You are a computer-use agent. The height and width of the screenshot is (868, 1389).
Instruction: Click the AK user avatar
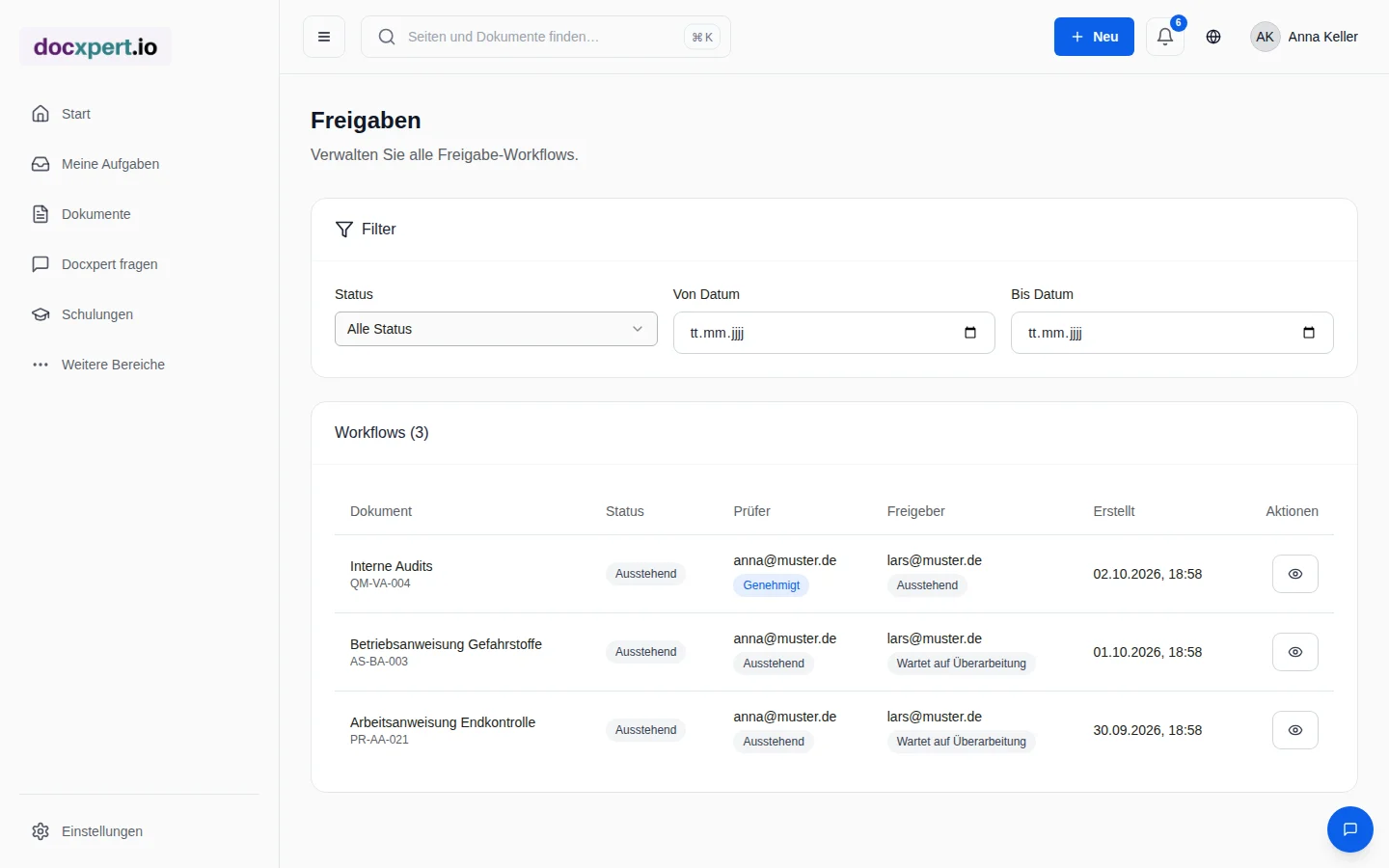coord(1265,37)
